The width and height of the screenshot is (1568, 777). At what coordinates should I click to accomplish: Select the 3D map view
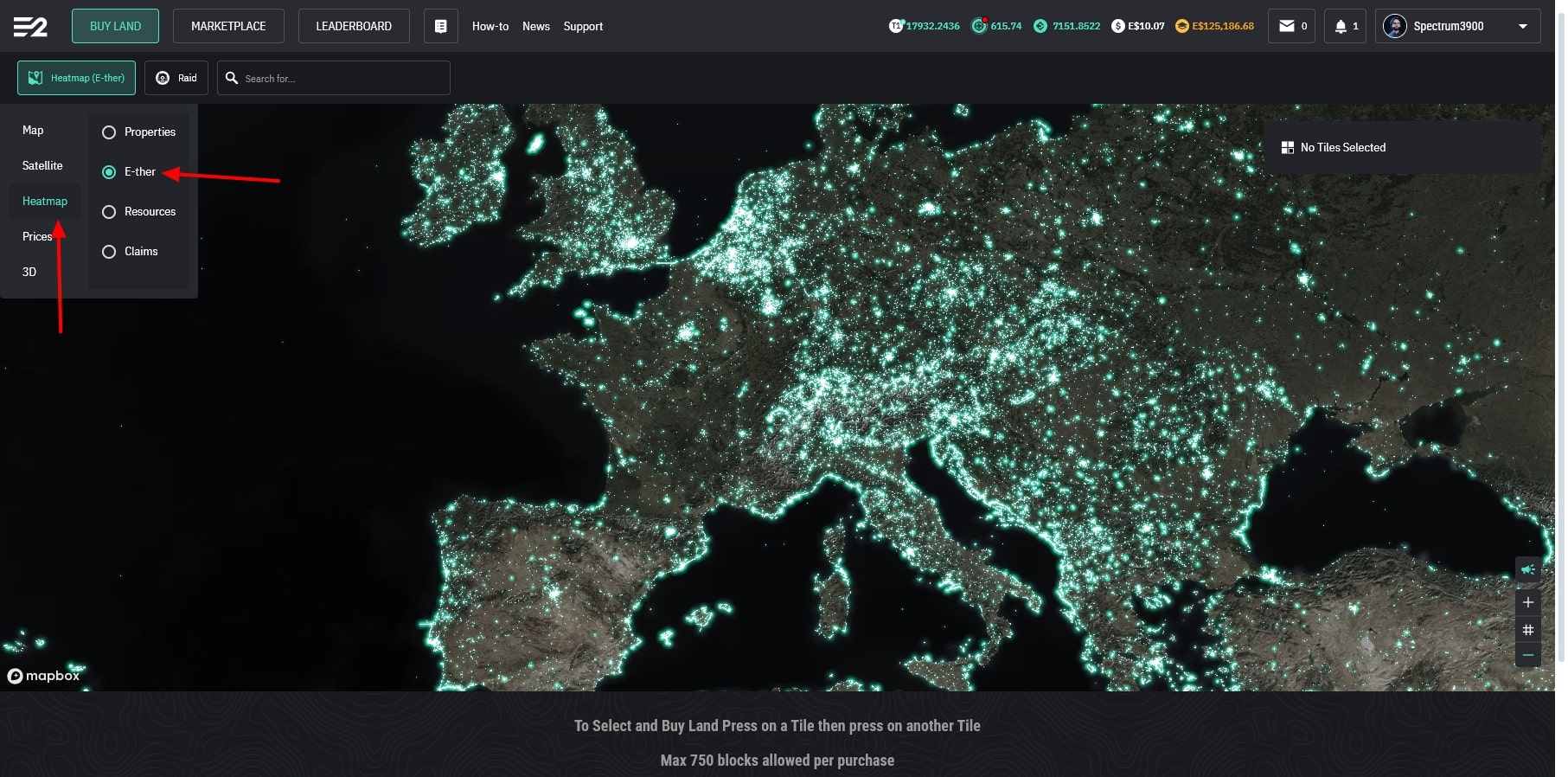(x=29, y=272)
